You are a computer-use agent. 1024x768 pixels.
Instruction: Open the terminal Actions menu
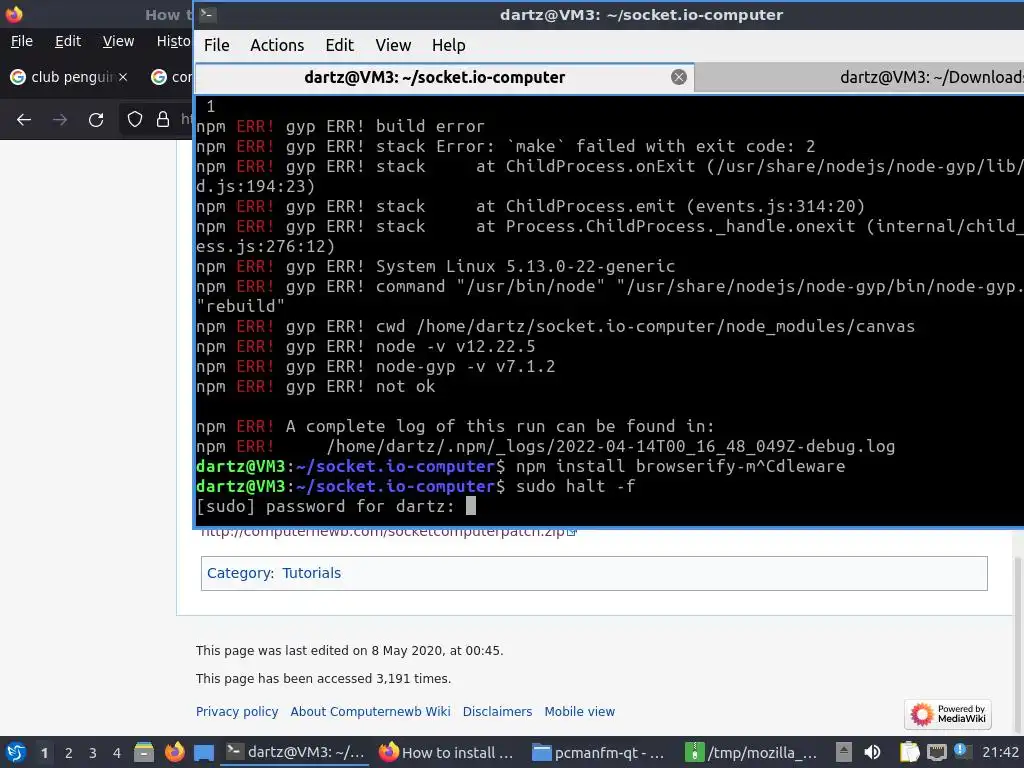277,45
